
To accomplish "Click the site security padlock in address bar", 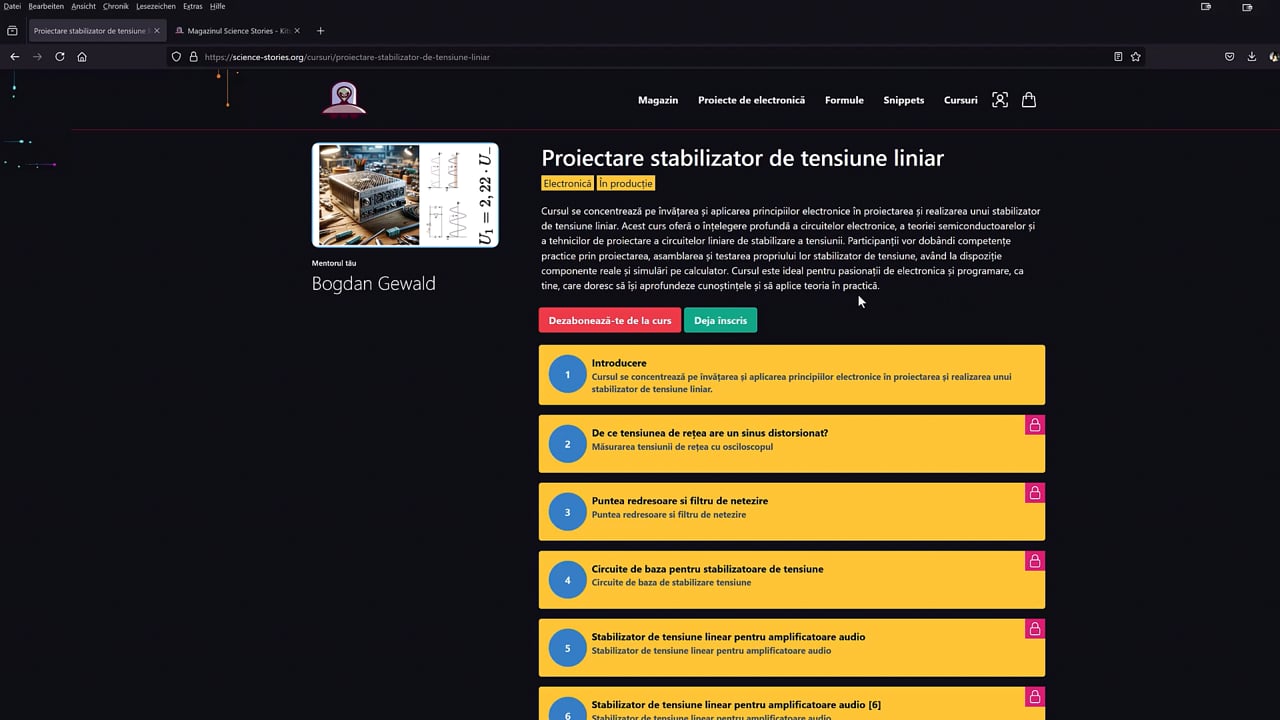I will tap(193, 57).
